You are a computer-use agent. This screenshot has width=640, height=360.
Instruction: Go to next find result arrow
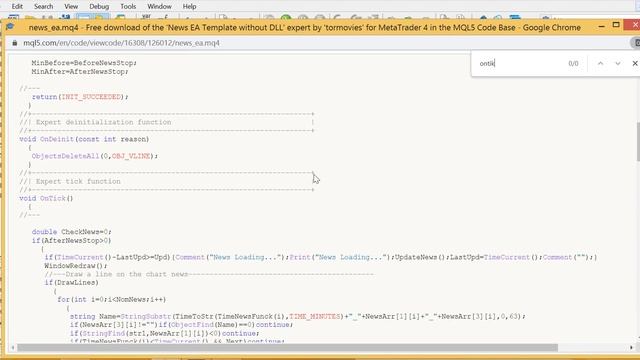click(x=618, y=63)
